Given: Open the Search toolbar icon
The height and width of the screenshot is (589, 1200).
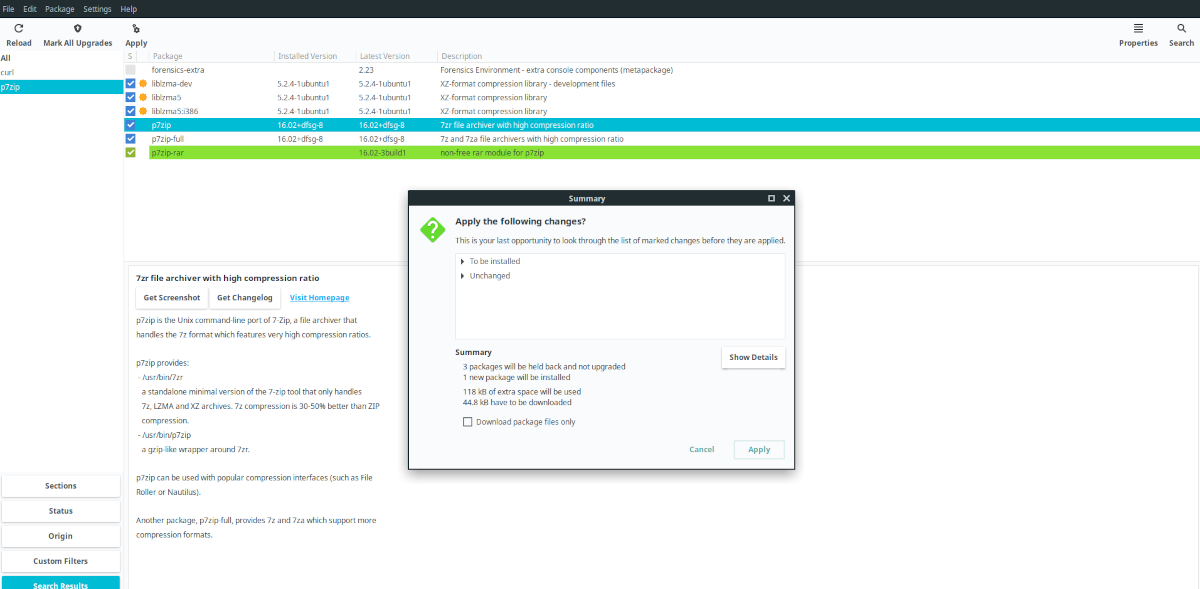Looking at the screenshot, I should (x=1182, y=29).
